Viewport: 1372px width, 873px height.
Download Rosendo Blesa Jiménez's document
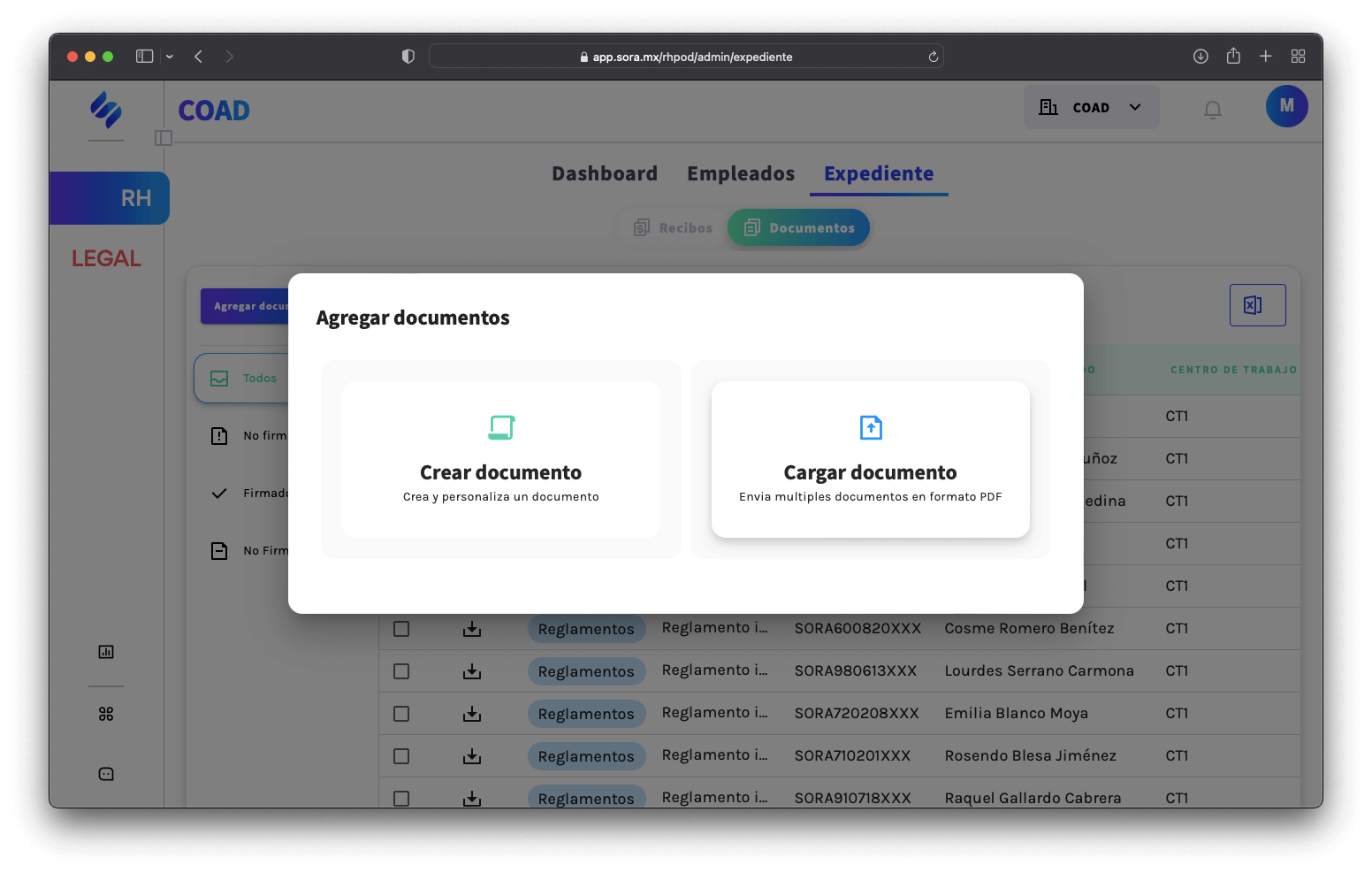(x=472, y=756)
